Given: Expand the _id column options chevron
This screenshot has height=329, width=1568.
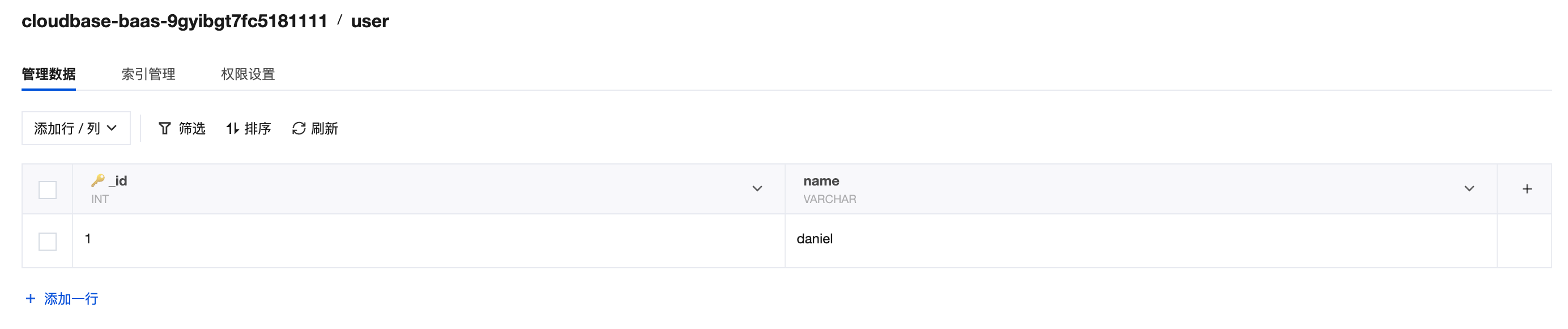Looking at the screenshot, I should pyautogui.click(x=757, y=189).
